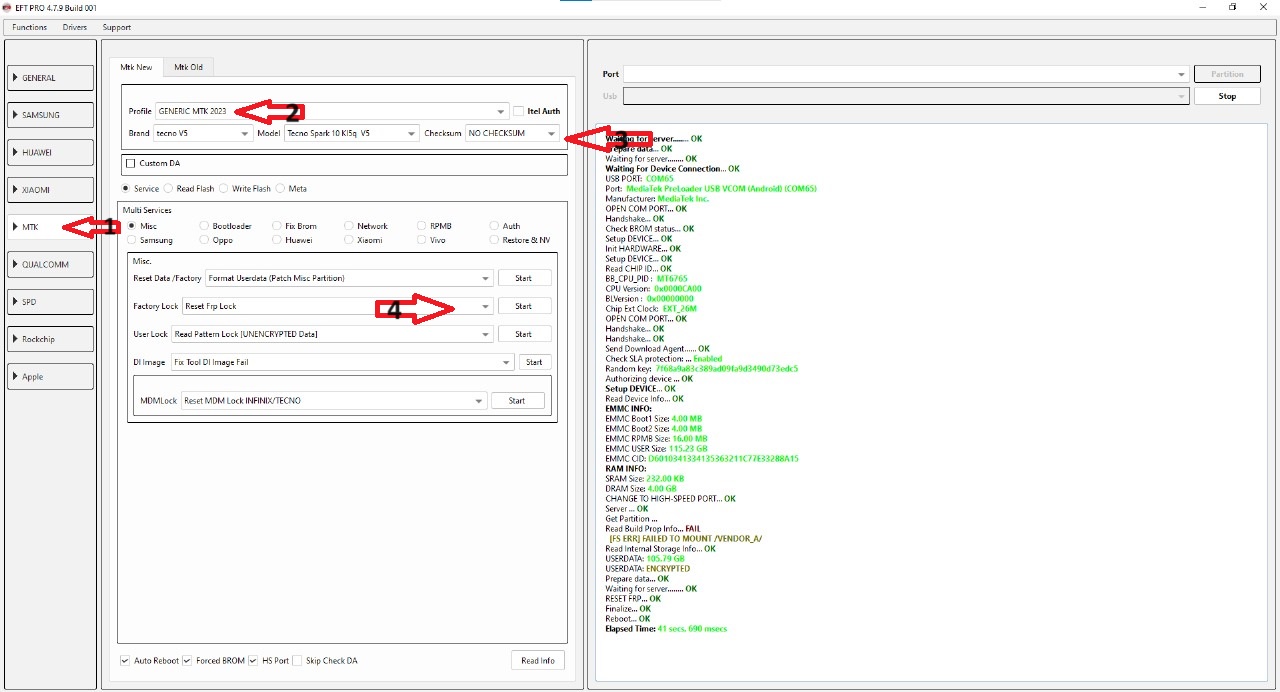Select the Service radio button
This screenshot has width=1280, height=692.
pyautogui.click(x=126, y=188)
